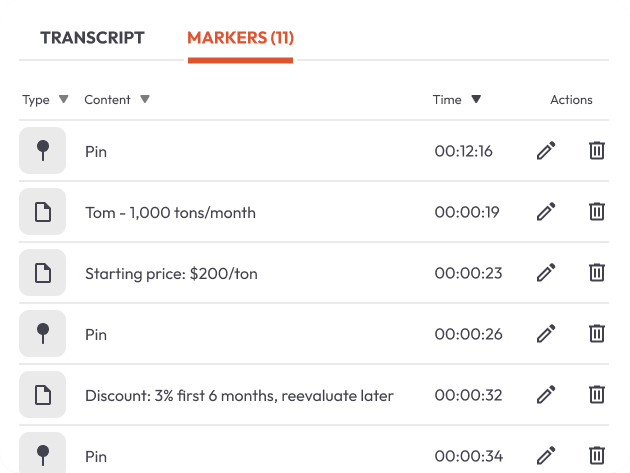This screenshot has height=473, width=630.
Task: Jump to timestamp 00:00:19
Action: coord(467,212)
